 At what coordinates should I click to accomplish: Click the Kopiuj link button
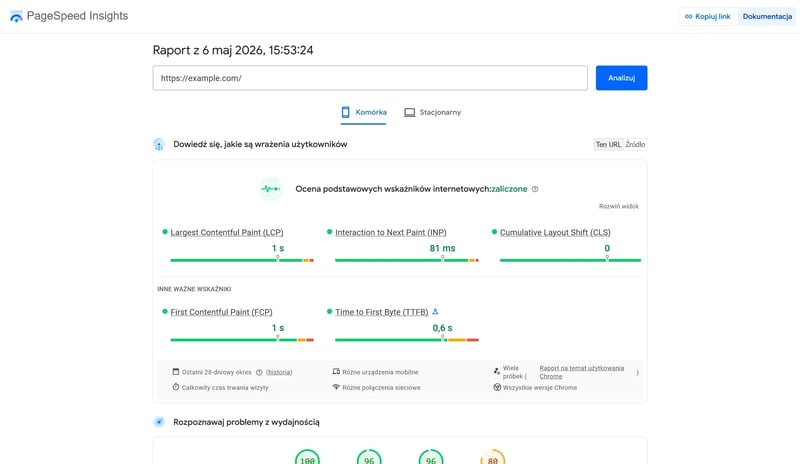pyautogui.click(x=707, y=16)
